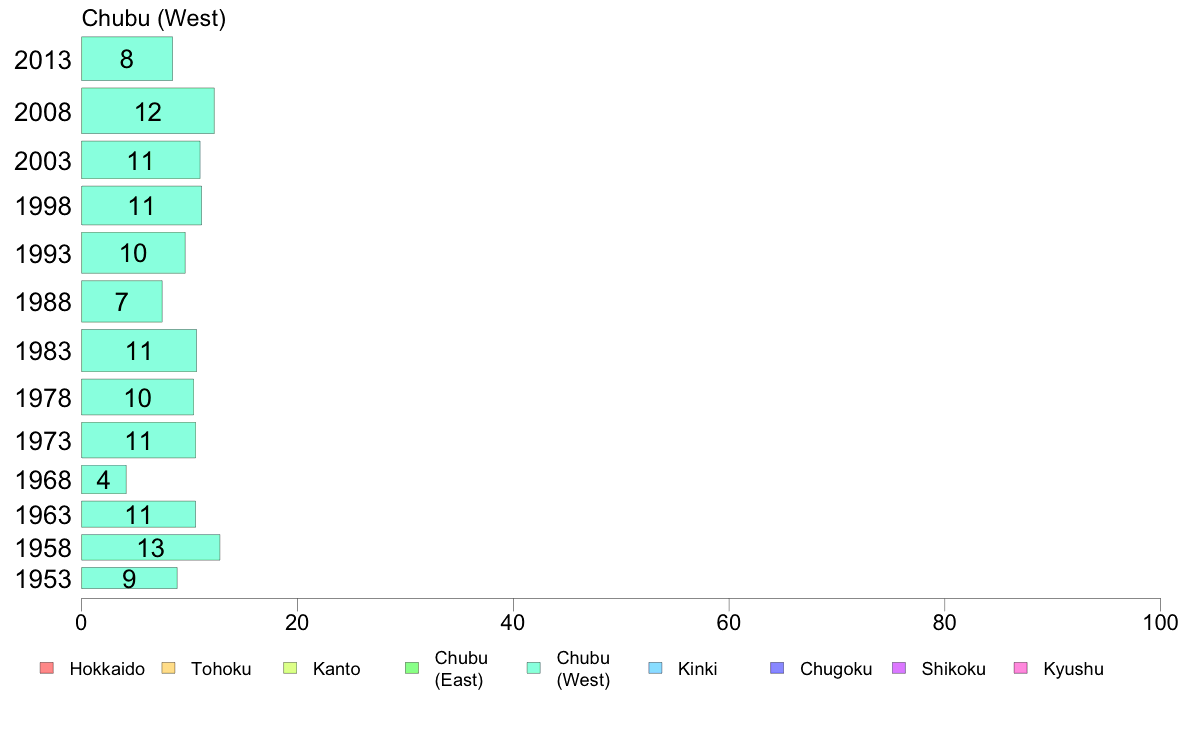1188x736 pixels.
Task: Click the Chubu (East) green legend swatch
Action: click(412, 668)
